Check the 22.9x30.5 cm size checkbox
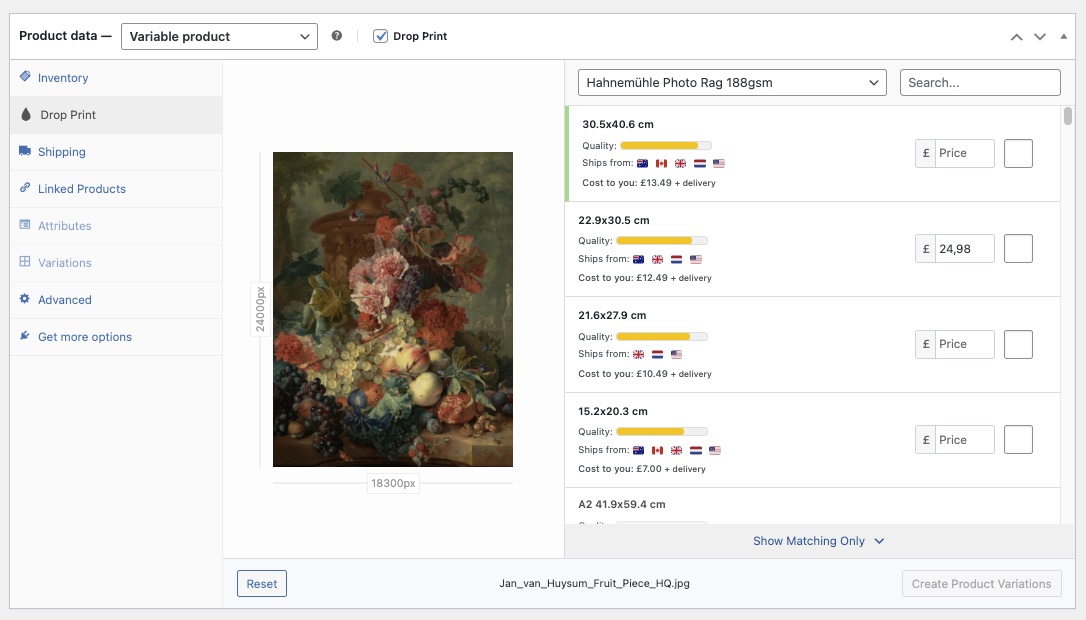 click(x=1018, y=249)
